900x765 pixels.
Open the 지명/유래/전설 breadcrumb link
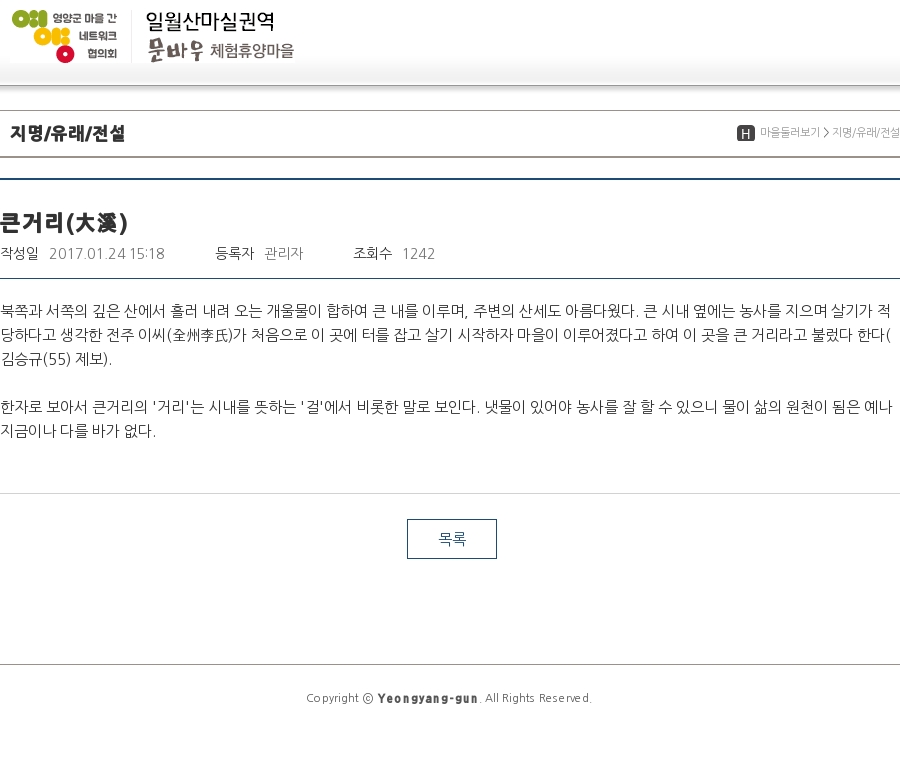866,133
